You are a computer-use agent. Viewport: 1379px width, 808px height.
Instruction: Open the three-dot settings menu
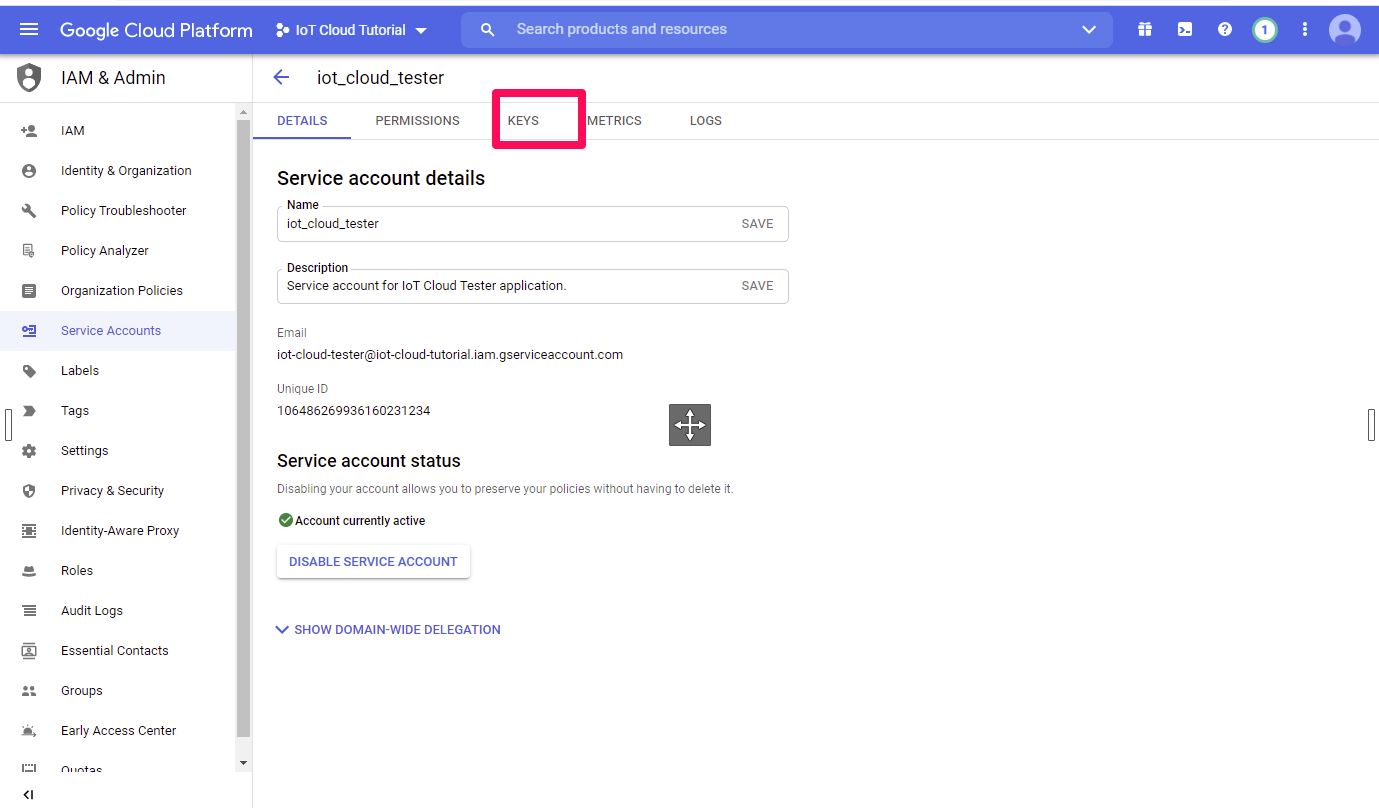pos(1305,29)
